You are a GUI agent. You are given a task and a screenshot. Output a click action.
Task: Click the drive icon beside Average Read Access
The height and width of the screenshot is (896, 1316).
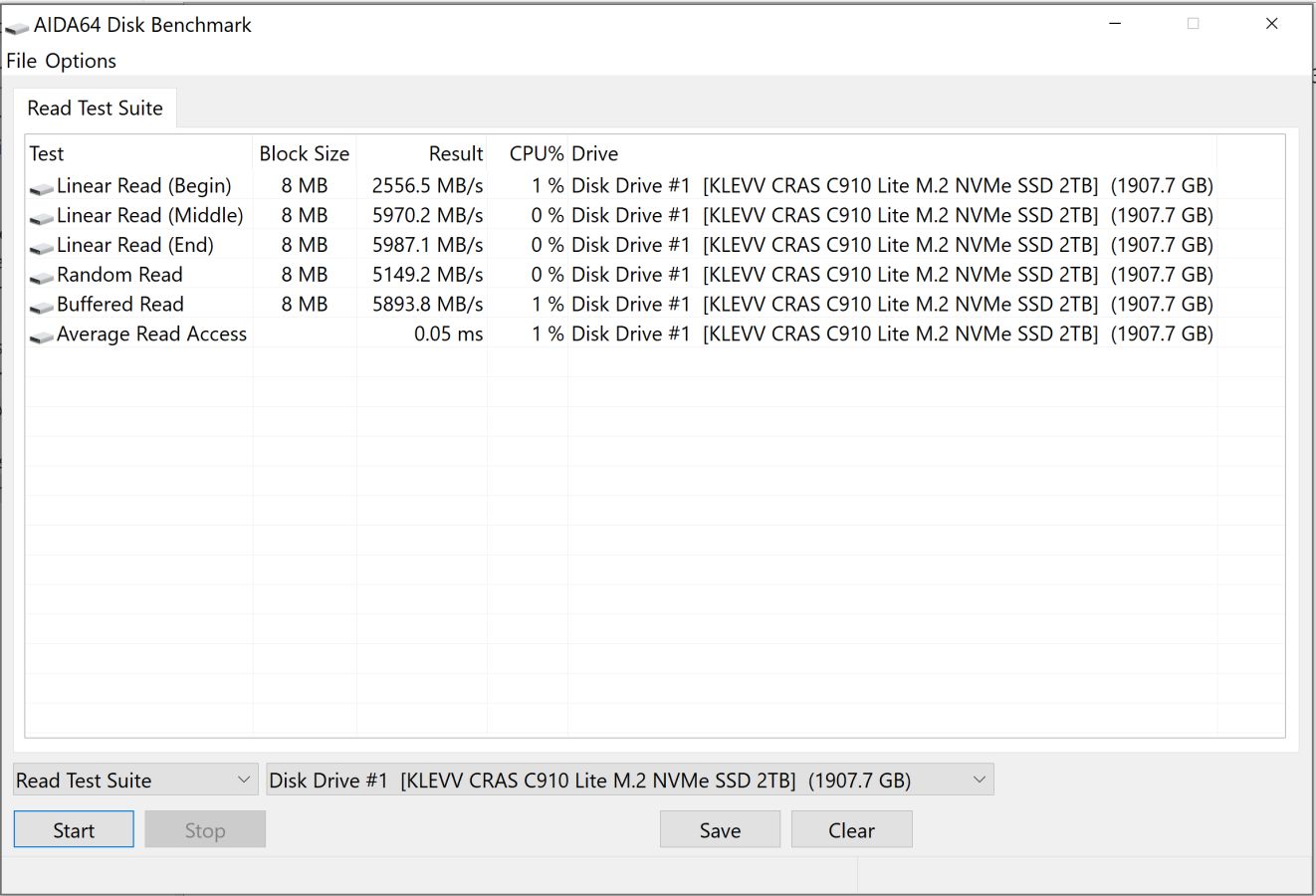[42, 336]
